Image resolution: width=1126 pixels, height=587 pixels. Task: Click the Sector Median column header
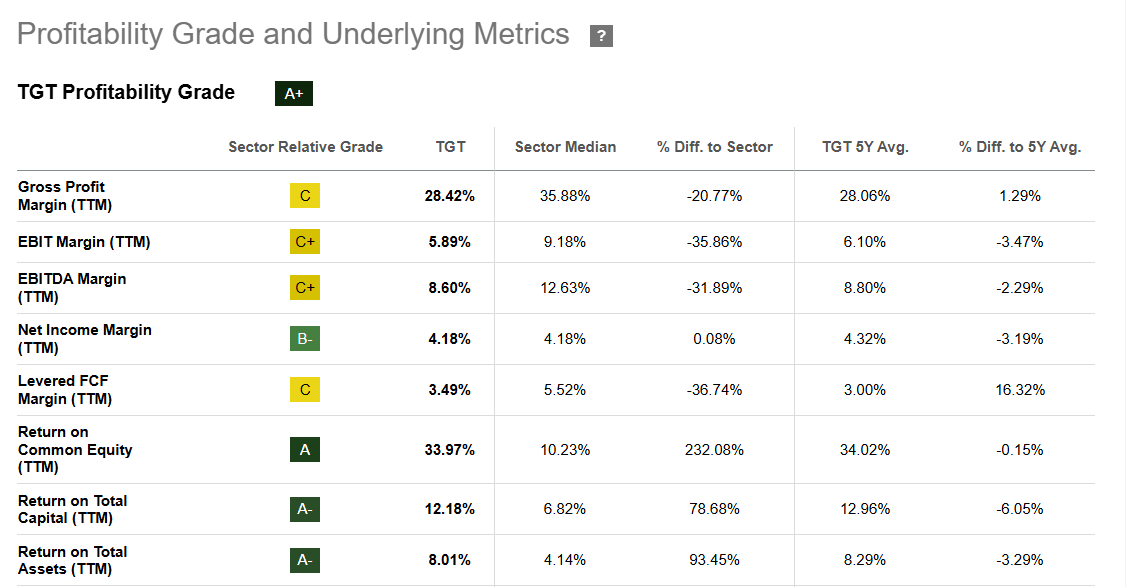(565, 147)
